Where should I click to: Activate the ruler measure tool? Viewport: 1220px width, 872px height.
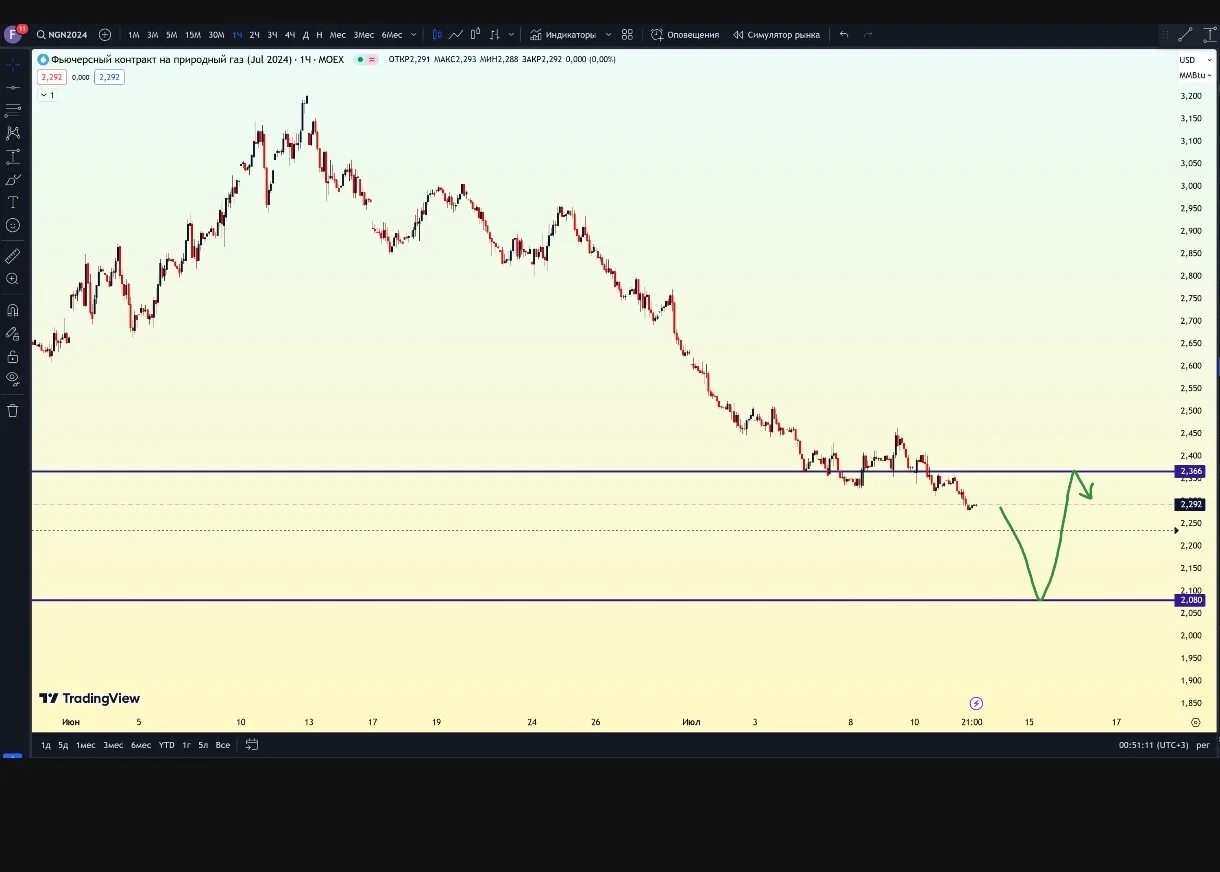13,256
